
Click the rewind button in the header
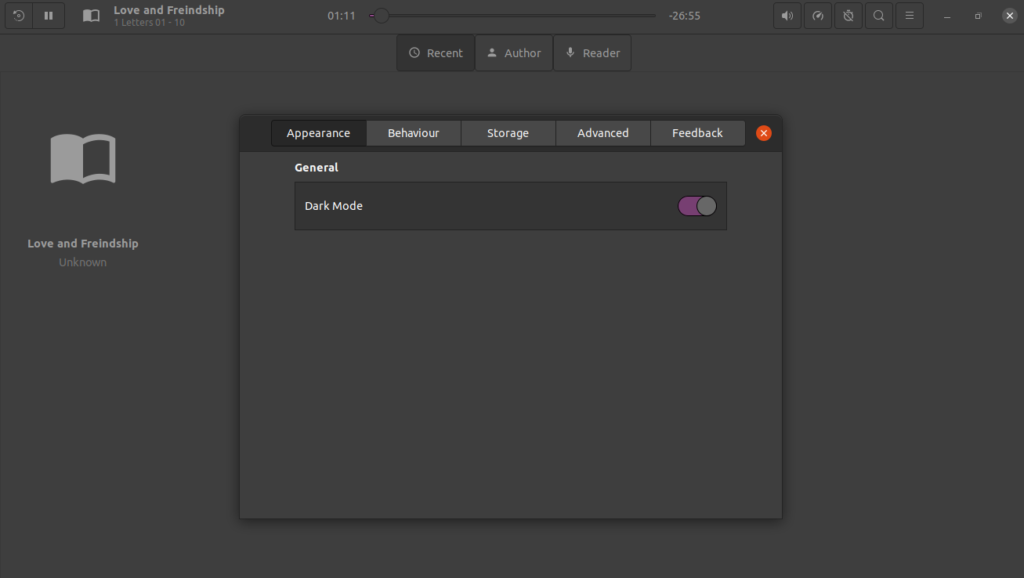(19, 16)
